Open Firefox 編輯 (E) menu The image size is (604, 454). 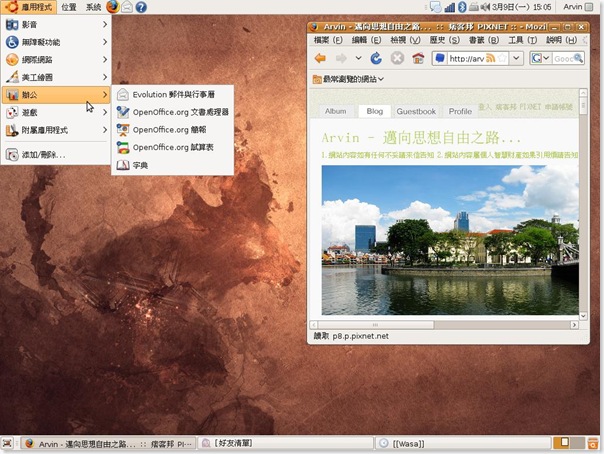click(x=366, y=40)
